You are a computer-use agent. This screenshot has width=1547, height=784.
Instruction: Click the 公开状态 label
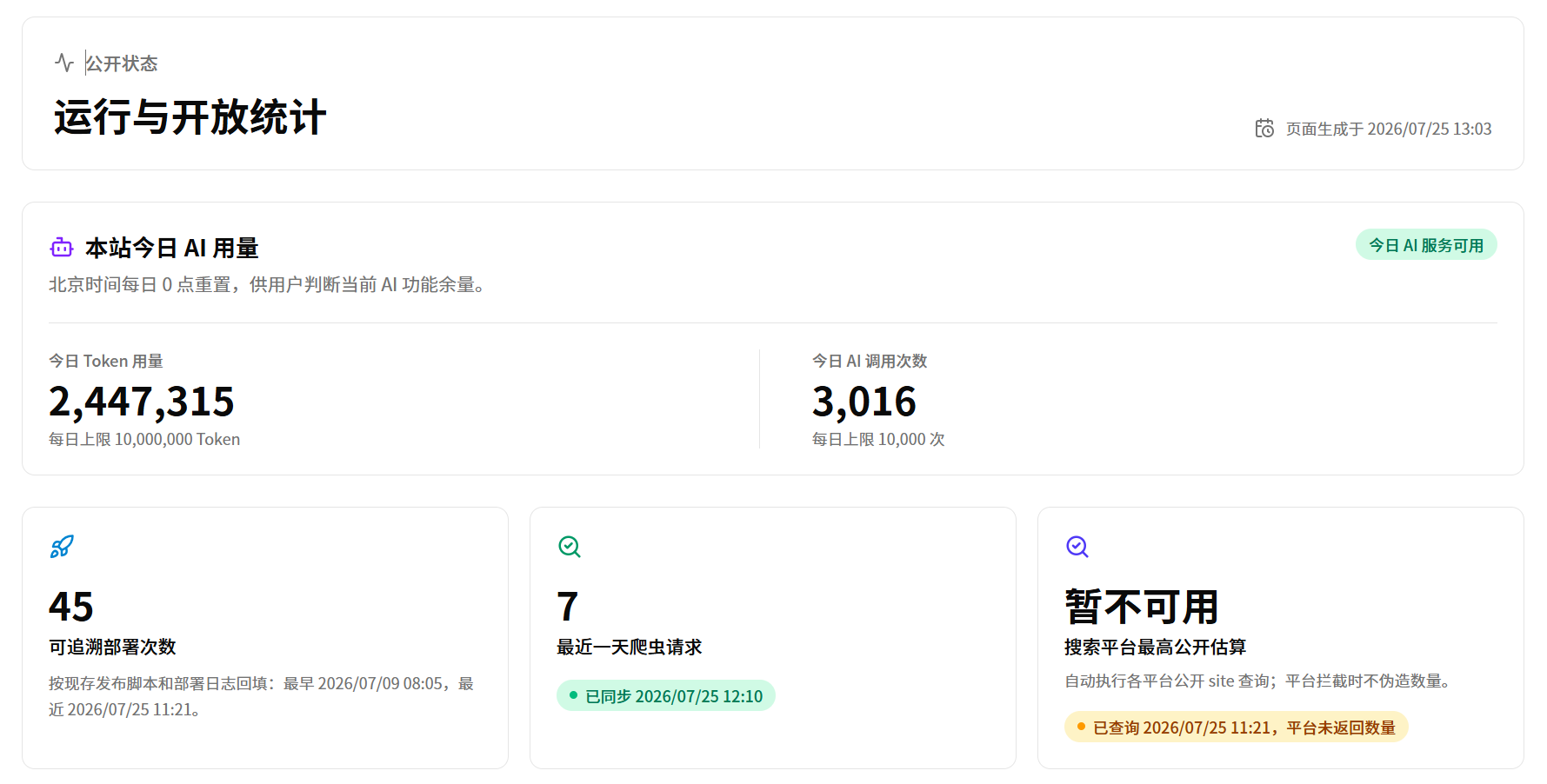pyautogui.click(x=122, y=63)
